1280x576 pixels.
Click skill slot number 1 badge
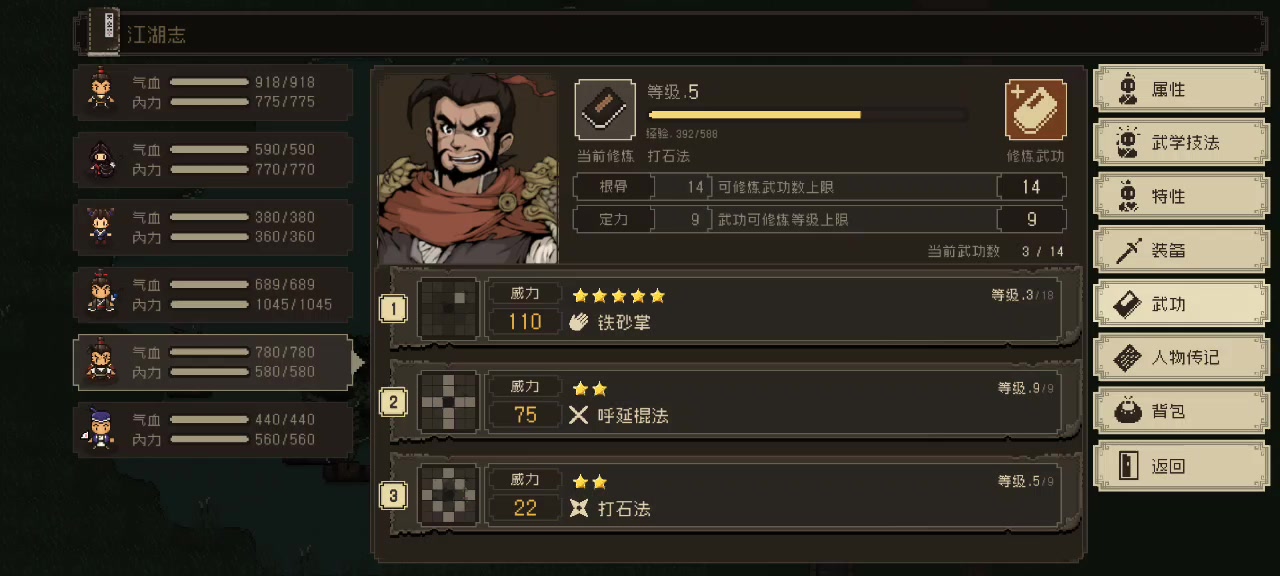coord(394,309)
